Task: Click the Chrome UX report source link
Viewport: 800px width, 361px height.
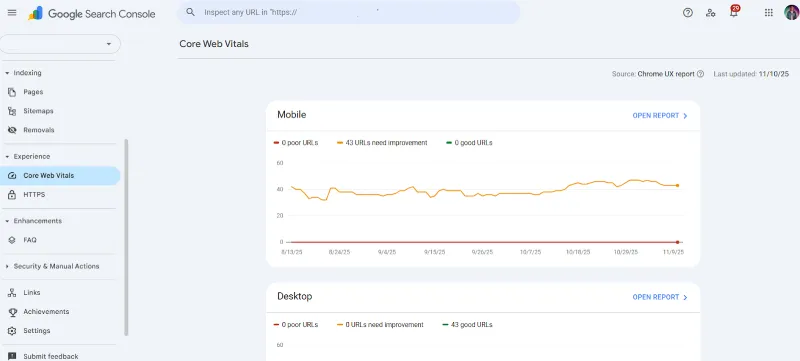Action: tap(666, 74)
